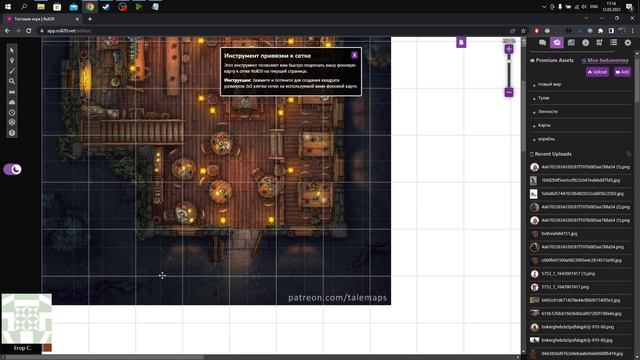
Task: Select upload 5753_1_1643907417.png
Action: [x=580, y=287]
